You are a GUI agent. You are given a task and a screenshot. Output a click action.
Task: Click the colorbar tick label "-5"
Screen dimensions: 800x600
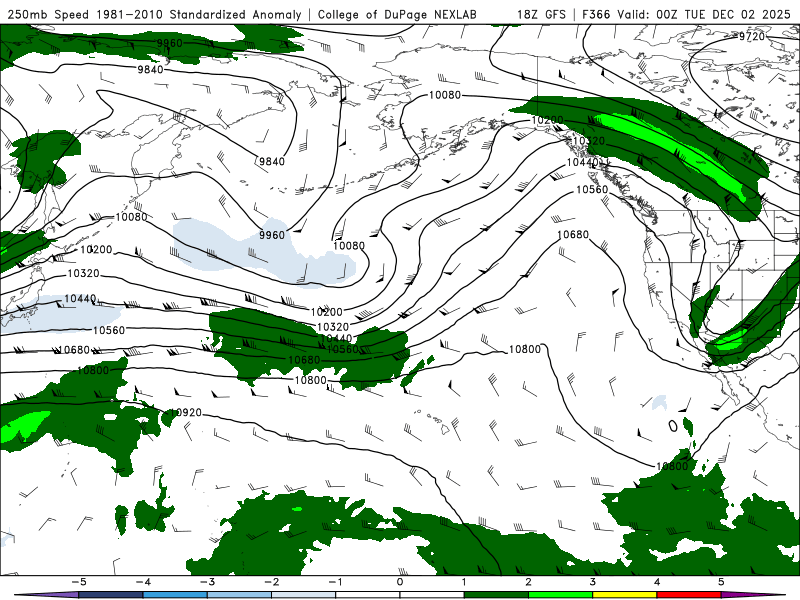pyautogui.click(x=79, y=582)
